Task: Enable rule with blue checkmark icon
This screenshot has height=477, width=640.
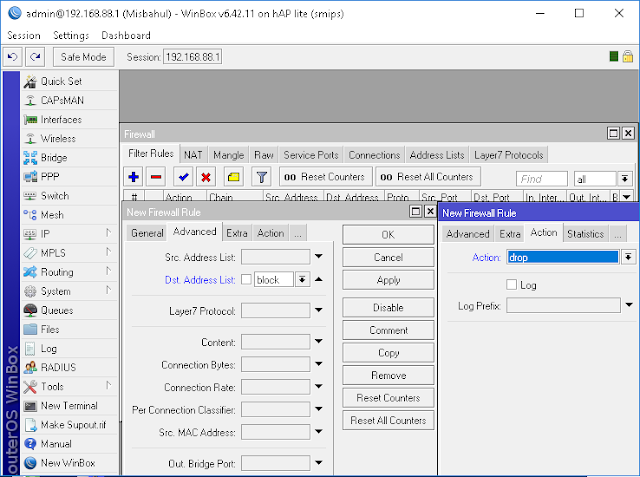Action: (x=183, y=177)
